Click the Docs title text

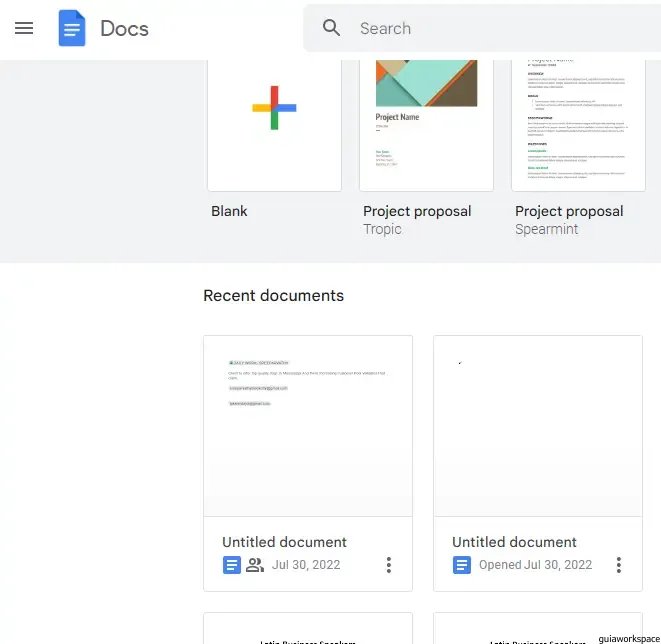[x=124, y=29]
